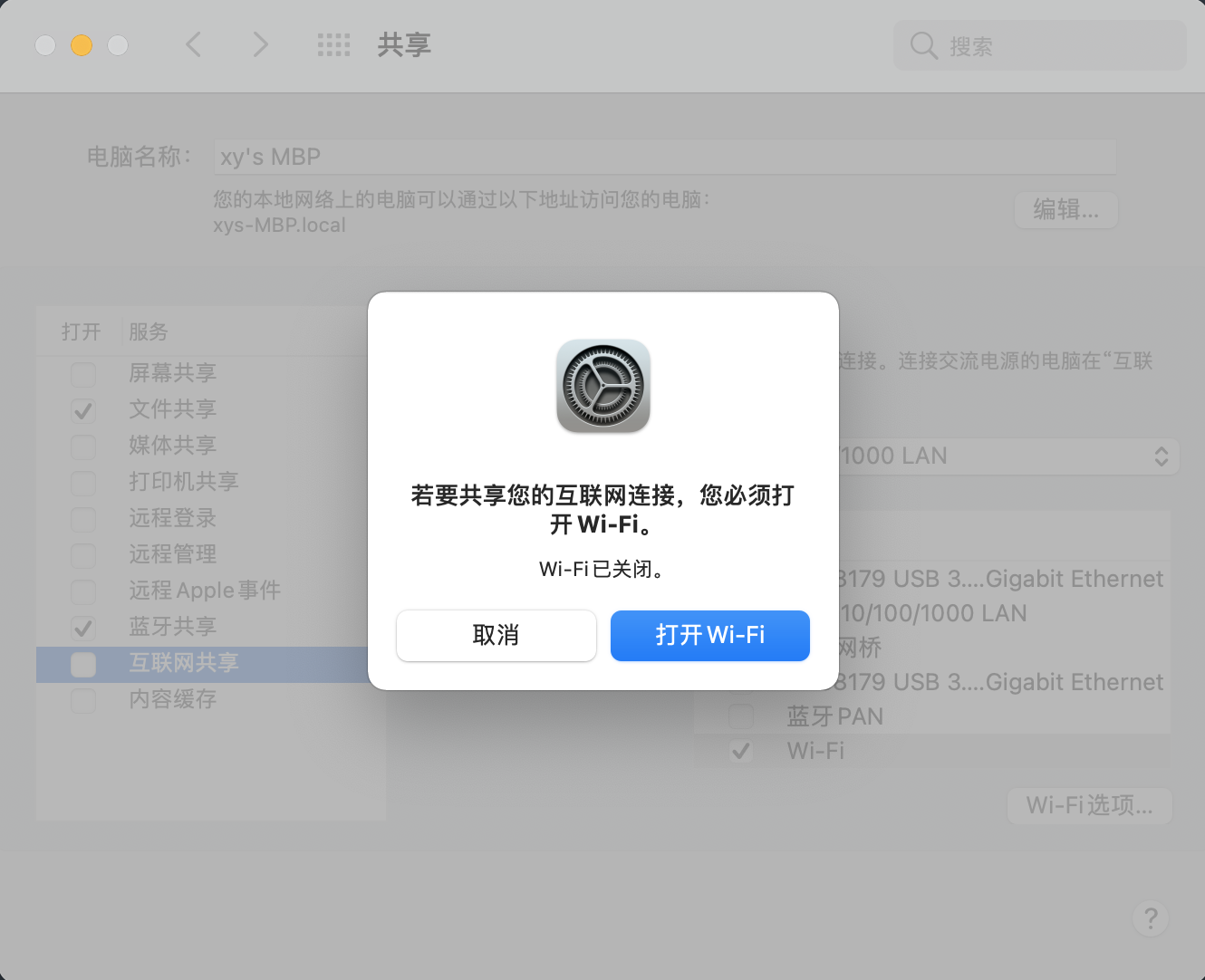This screenshot has width=1205, height=980.
Task: Toggle the 蓝牙 PAN port checkbox
Action: [x=741, y=716]
